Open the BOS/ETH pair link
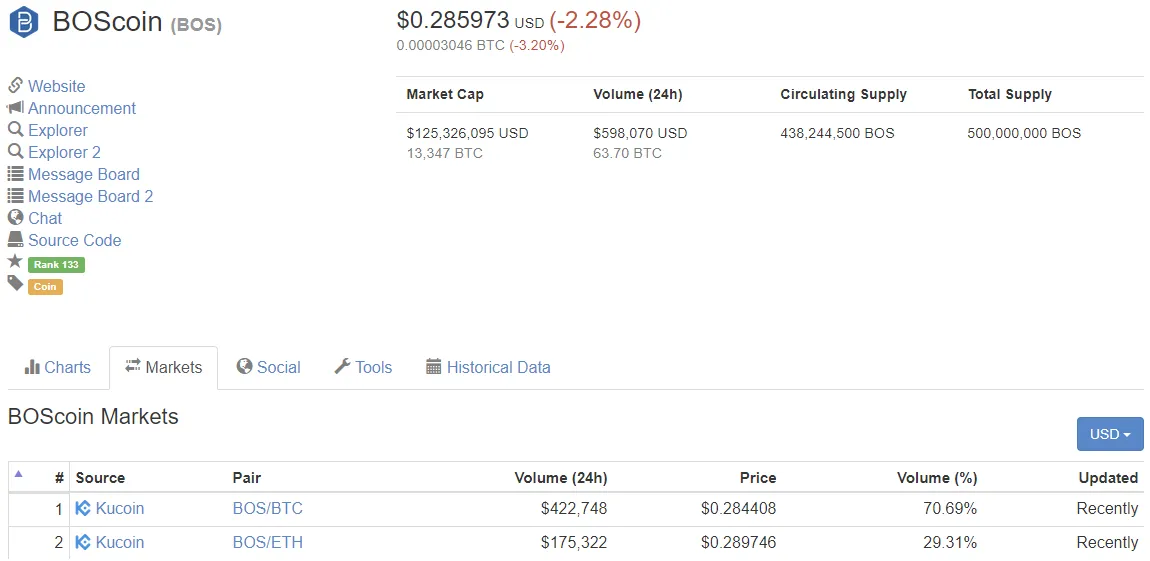This screenshot has height=561, width=1150. (268, 543)
